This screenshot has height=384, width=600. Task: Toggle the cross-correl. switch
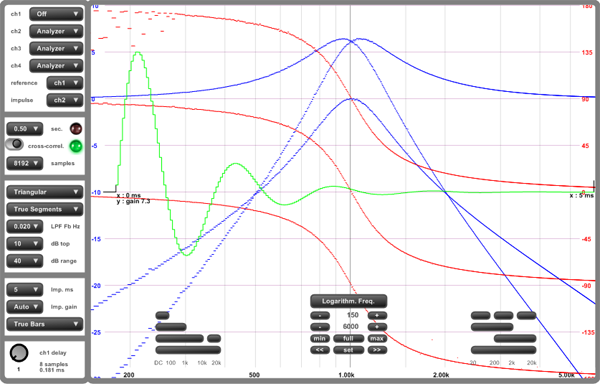(x=15, y=144)
